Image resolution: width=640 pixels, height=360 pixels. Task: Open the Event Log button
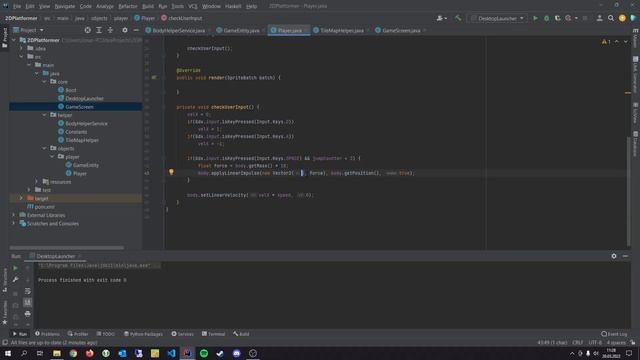pyautogui.click(x=614, y=334)
